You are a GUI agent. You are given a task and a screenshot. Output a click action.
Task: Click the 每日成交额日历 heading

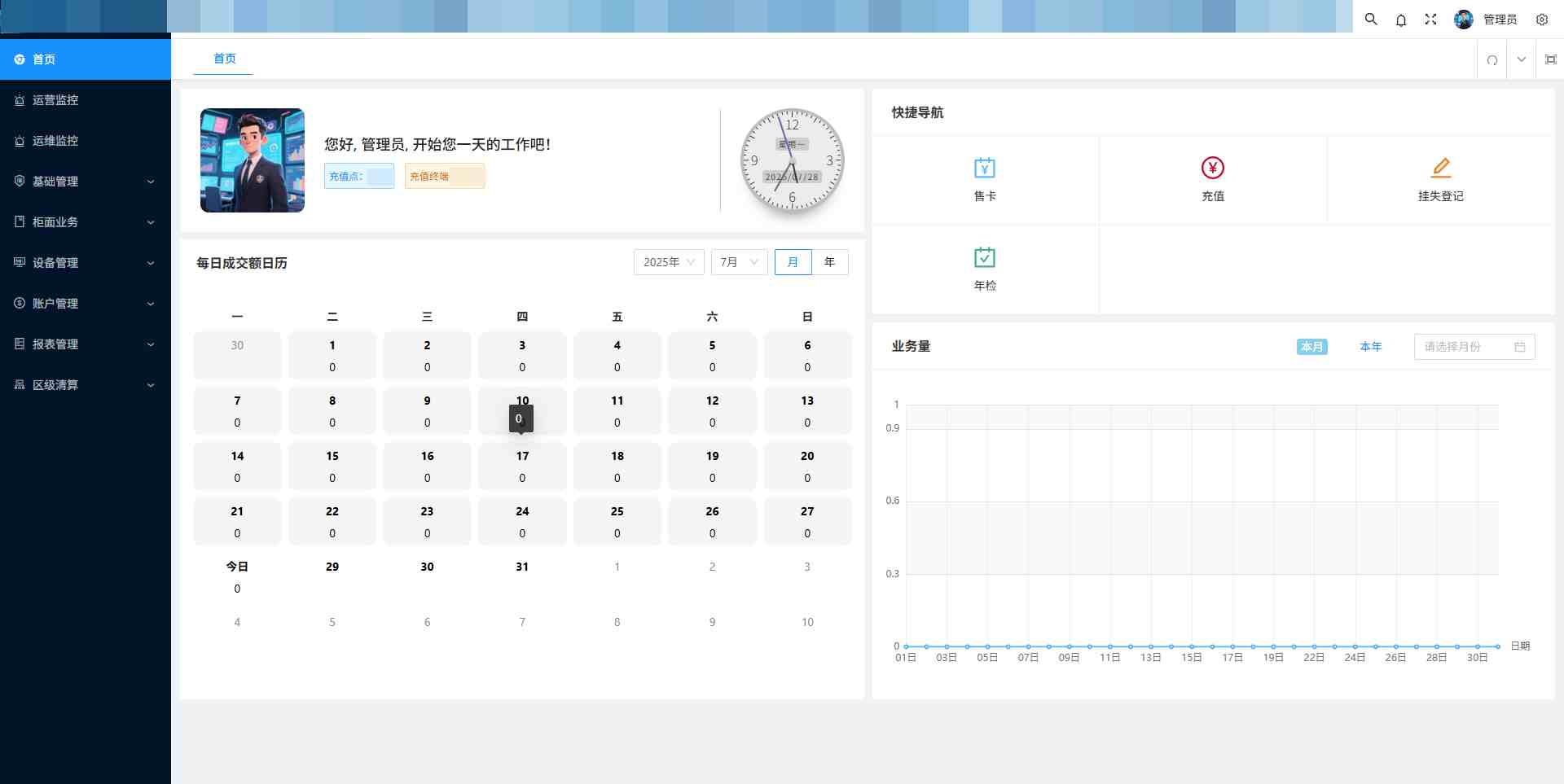click(x=242, y=263)
